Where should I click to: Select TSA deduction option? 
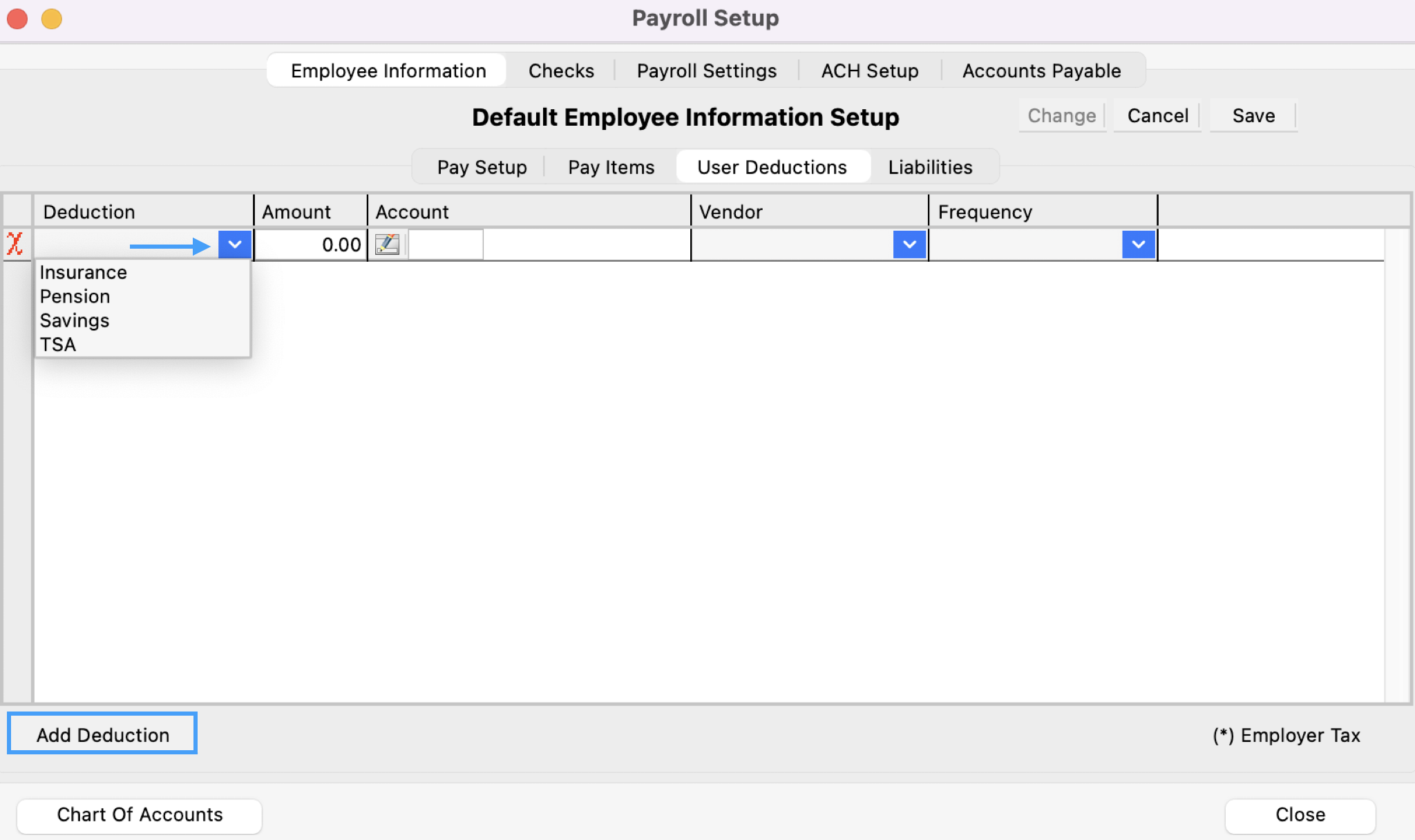(x=58, y=345)
